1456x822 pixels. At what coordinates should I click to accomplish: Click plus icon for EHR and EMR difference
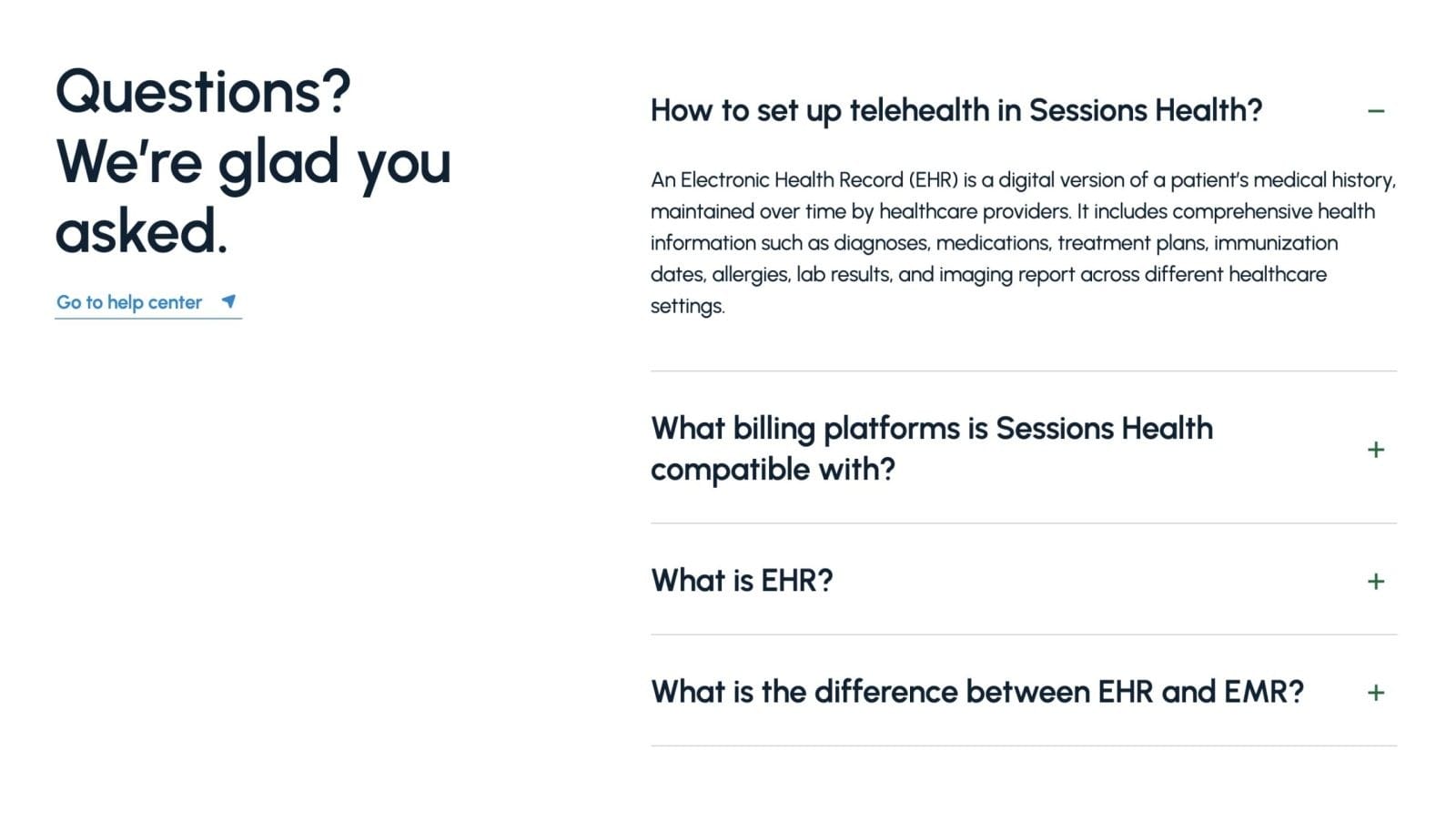1375,693
